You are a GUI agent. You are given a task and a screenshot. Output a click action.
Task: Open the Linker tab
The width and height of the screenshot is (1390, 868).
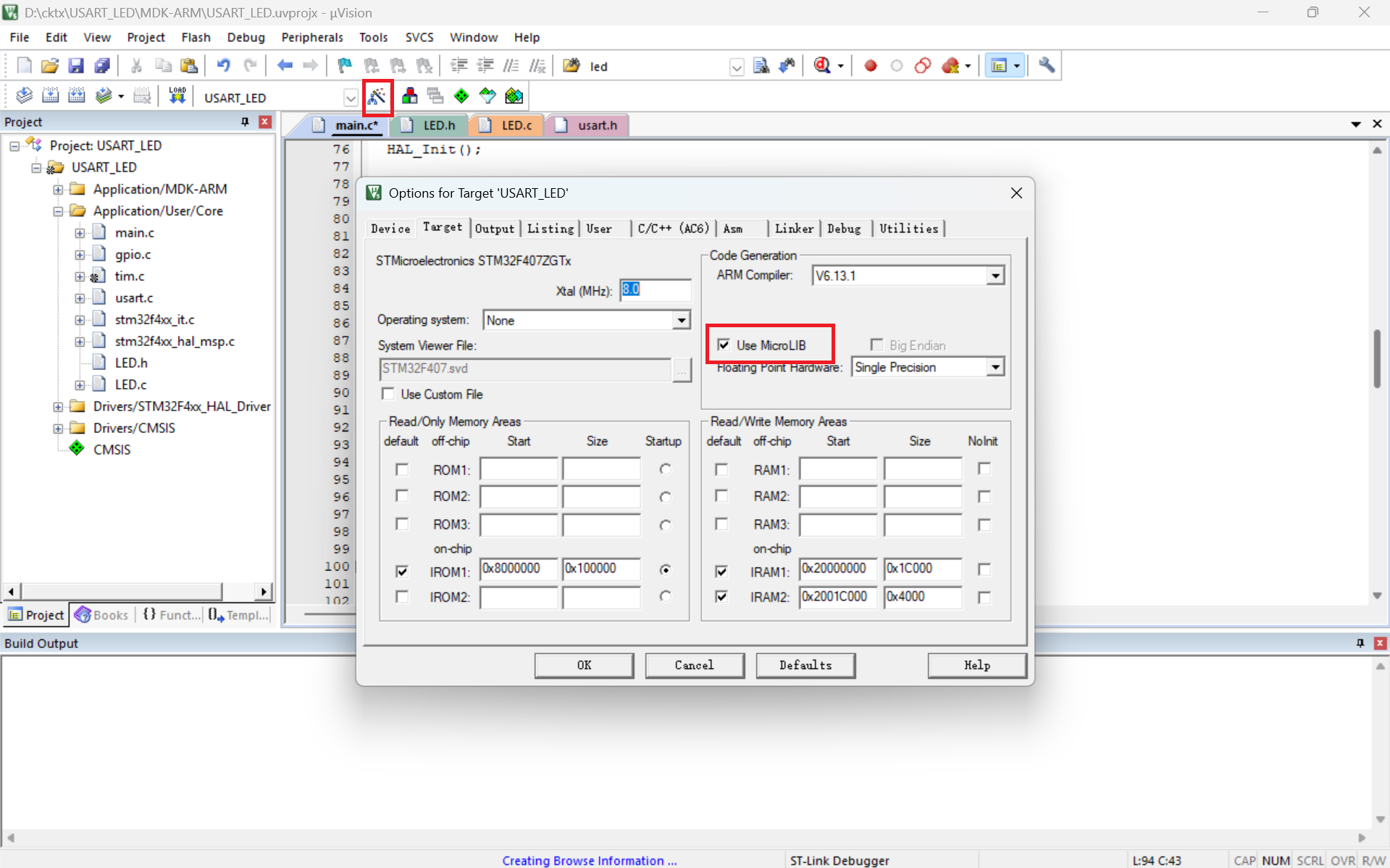794,229
